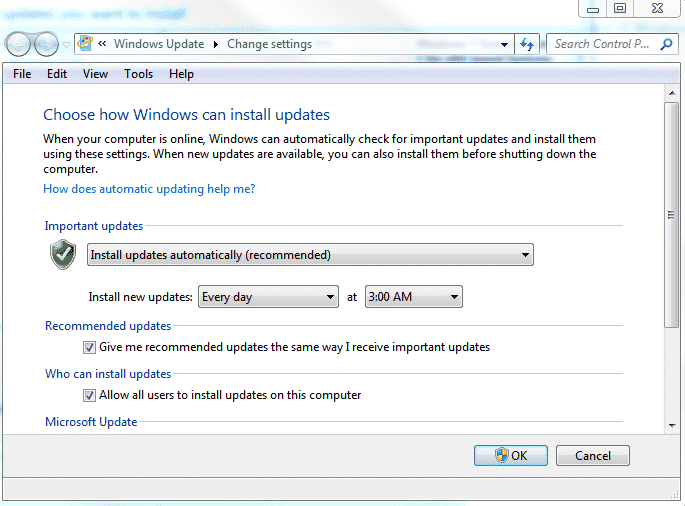Open the Every day schedule dropdown
685x506 pixels.
[268, 297]
